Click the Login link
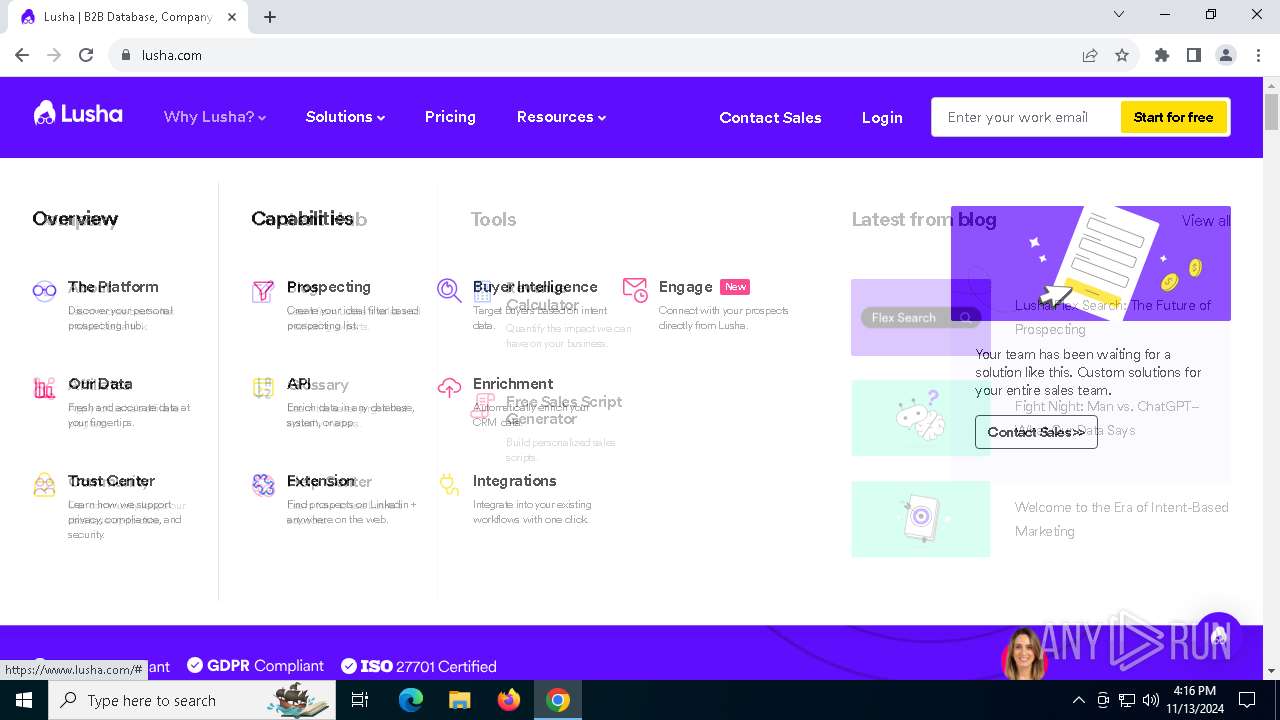The image size is (1280, 720). (x=882, y=117)
